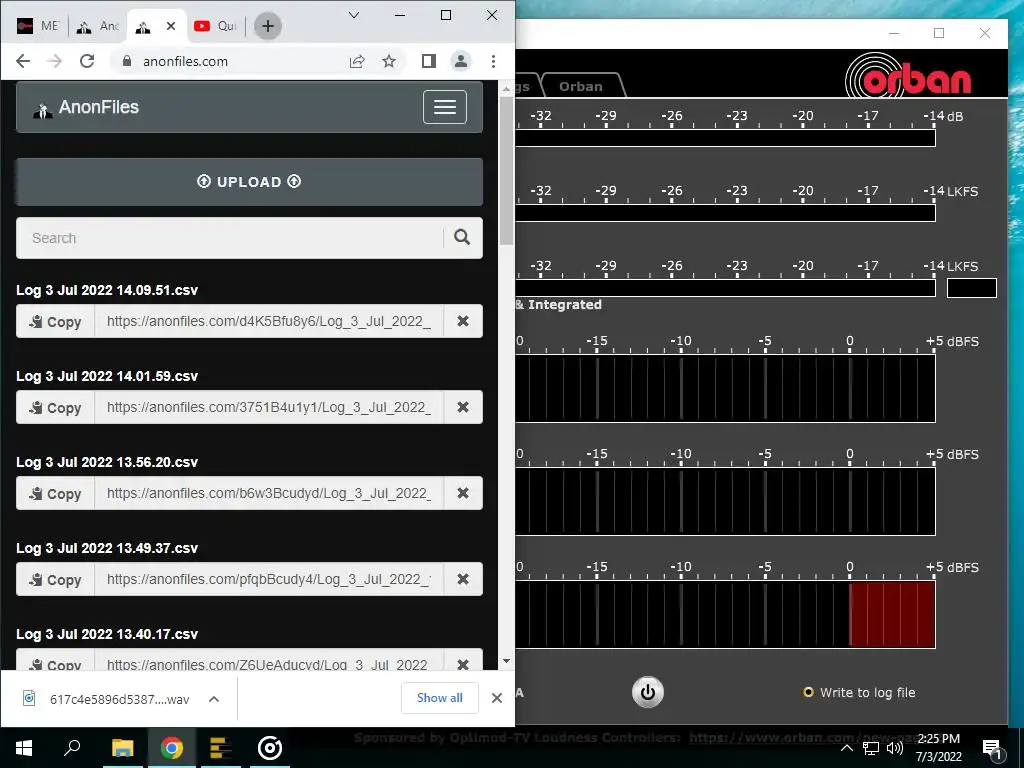Copy link for Log 3 Jul 2022 14.09.51.csv
1024x768 pixels.
[x=56, y=321]
